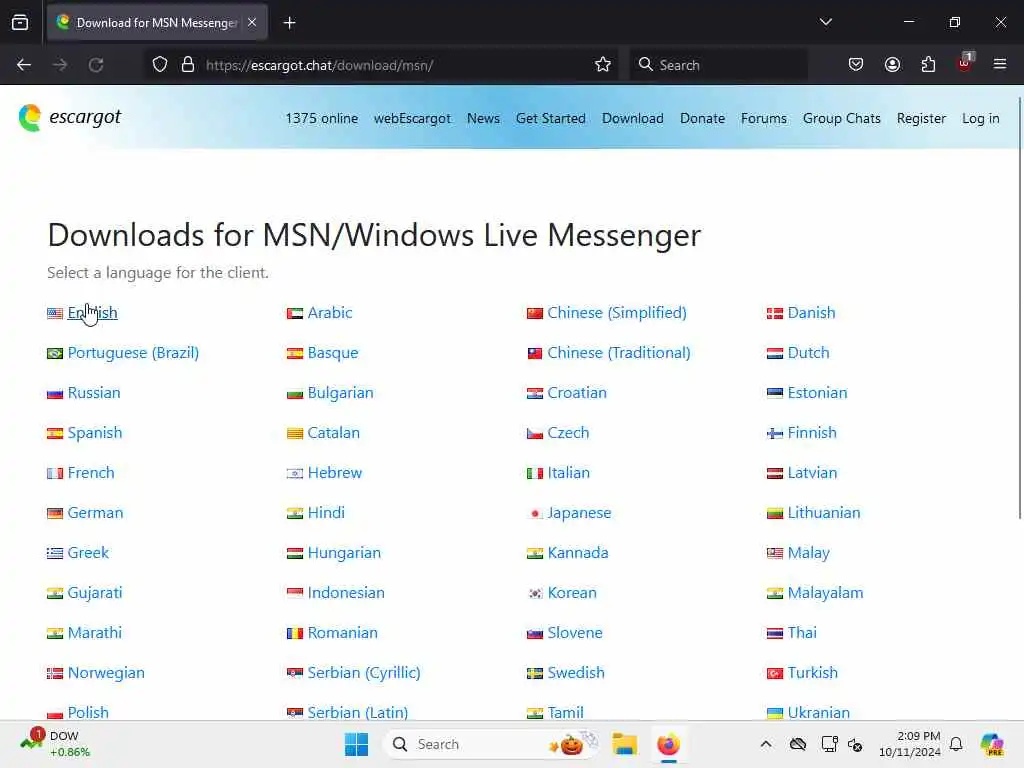The height and width of the screenshot is (768, 1024).
Task: Go back with the browser back arrow
Action: coord(24,65)
